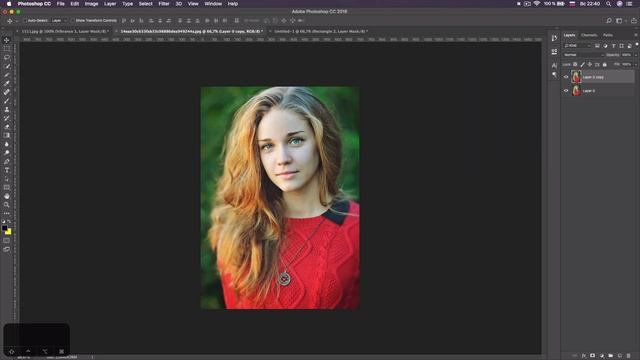
Task: Open the Auto-Select Layer dropdown
Action: point(59,20)
